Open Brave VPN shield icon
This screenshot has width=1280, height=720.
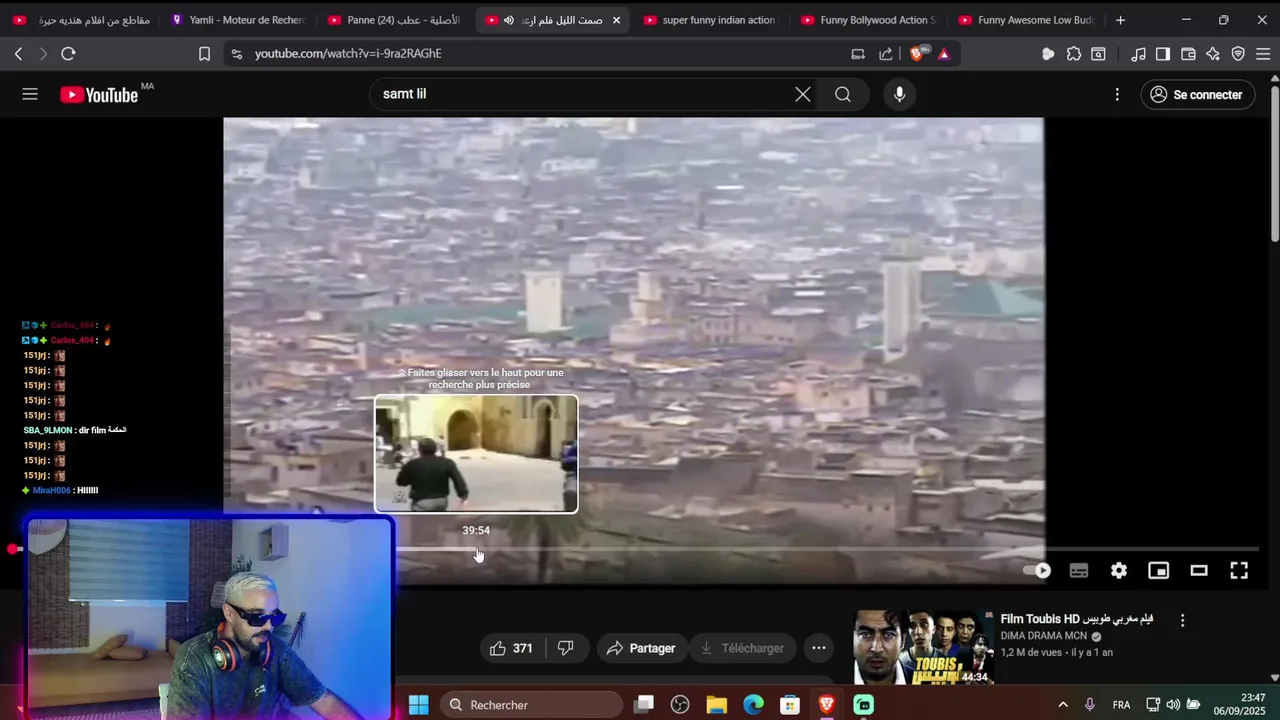pos(1238,54)
